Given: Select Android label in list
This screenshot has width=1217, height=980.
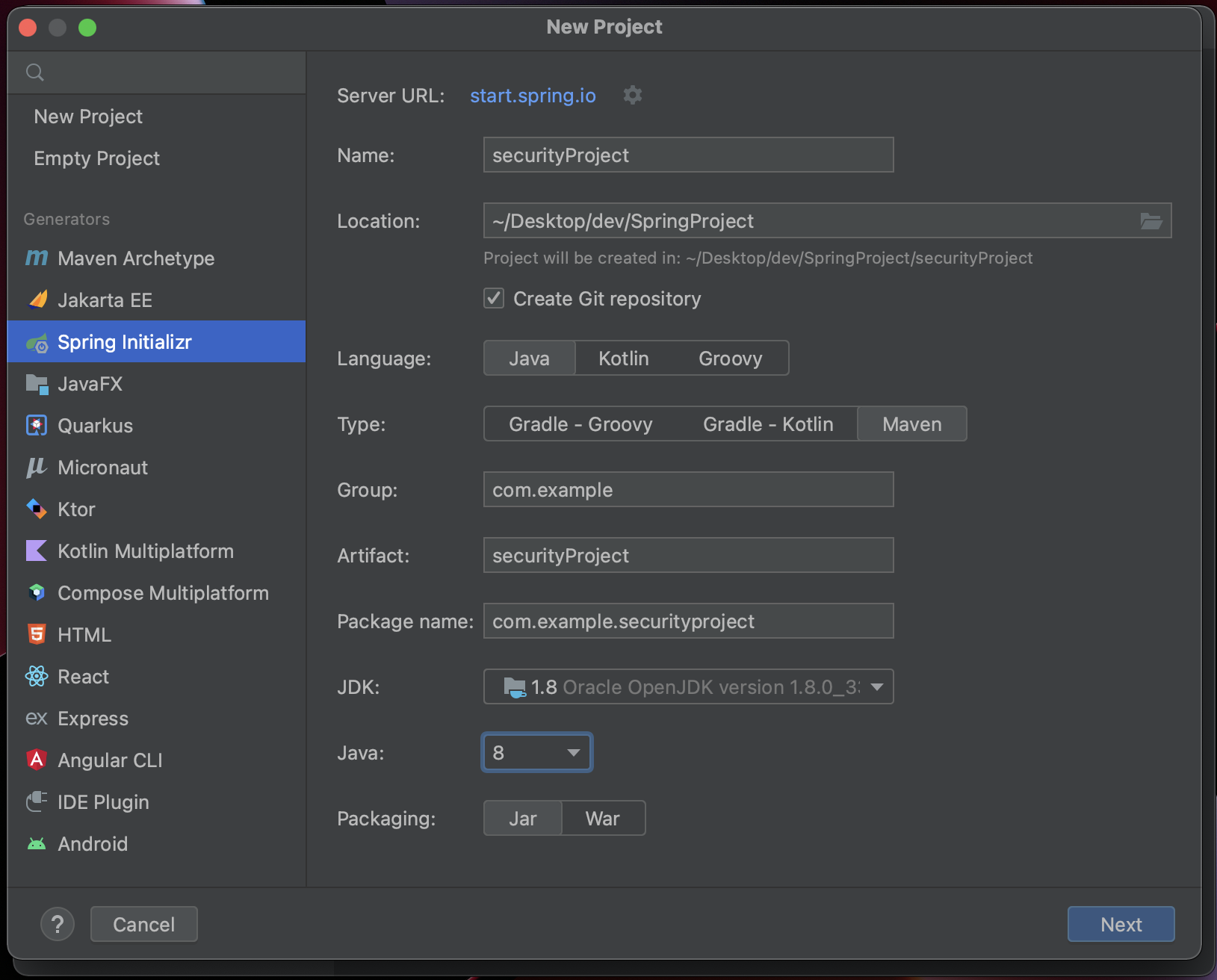Looking at the screenshot, I should tap(93, 844).
